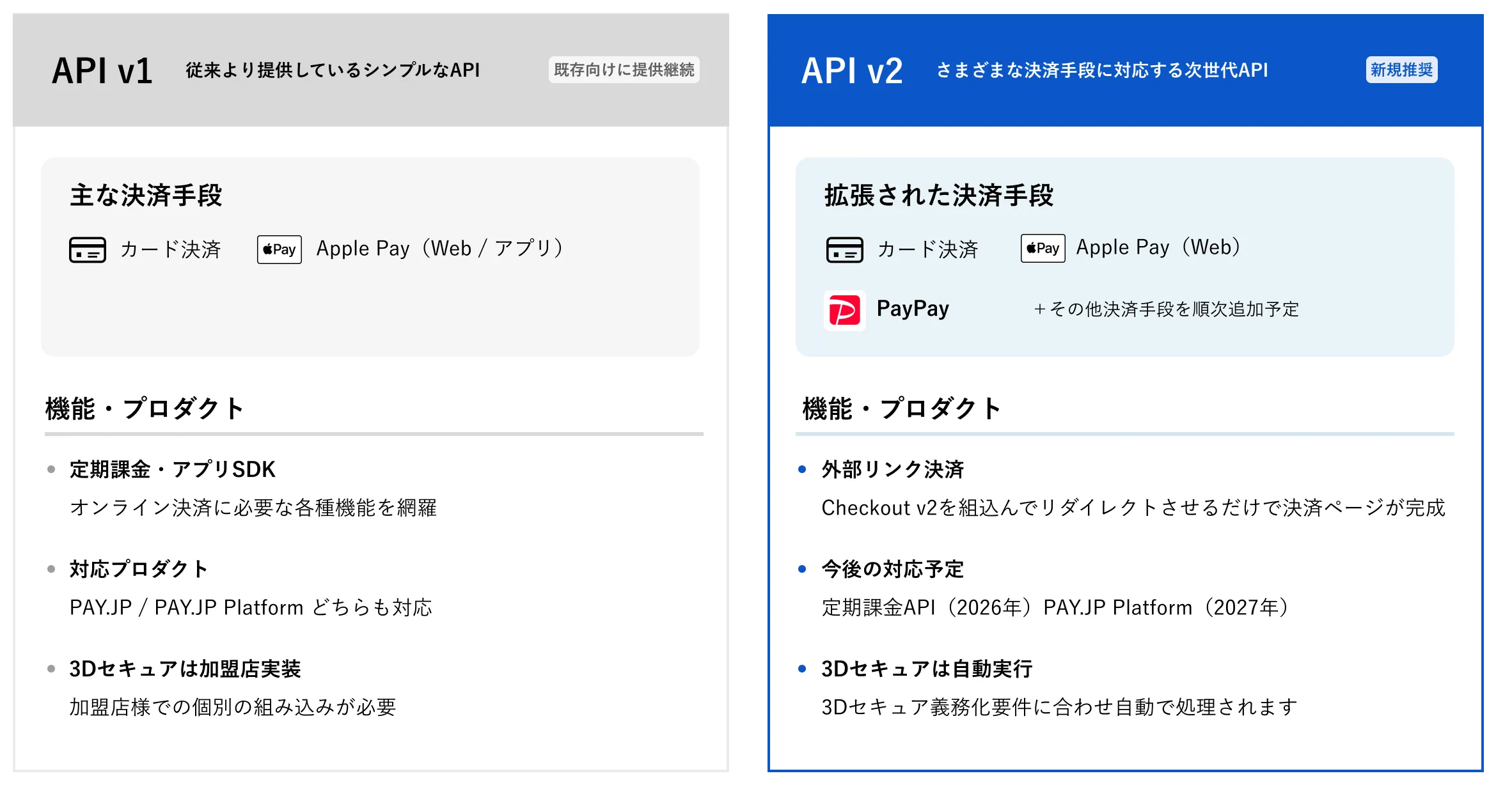Click the 新規推奨 badge in v2 header
Viewport: 1512px width, 785px height.
click(x=1401, y=70)
